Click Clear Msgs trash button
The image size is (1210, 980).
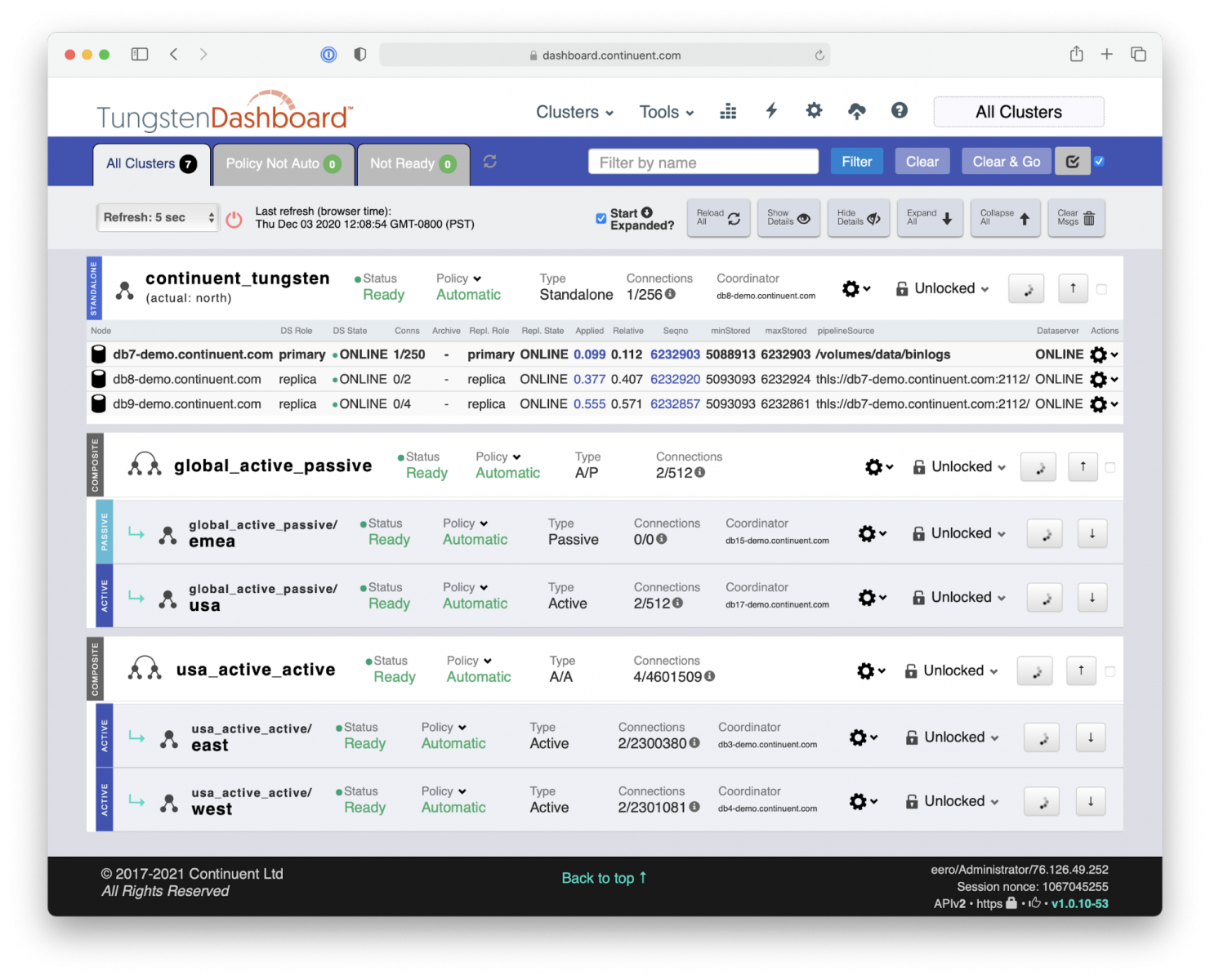[1076, 218]
